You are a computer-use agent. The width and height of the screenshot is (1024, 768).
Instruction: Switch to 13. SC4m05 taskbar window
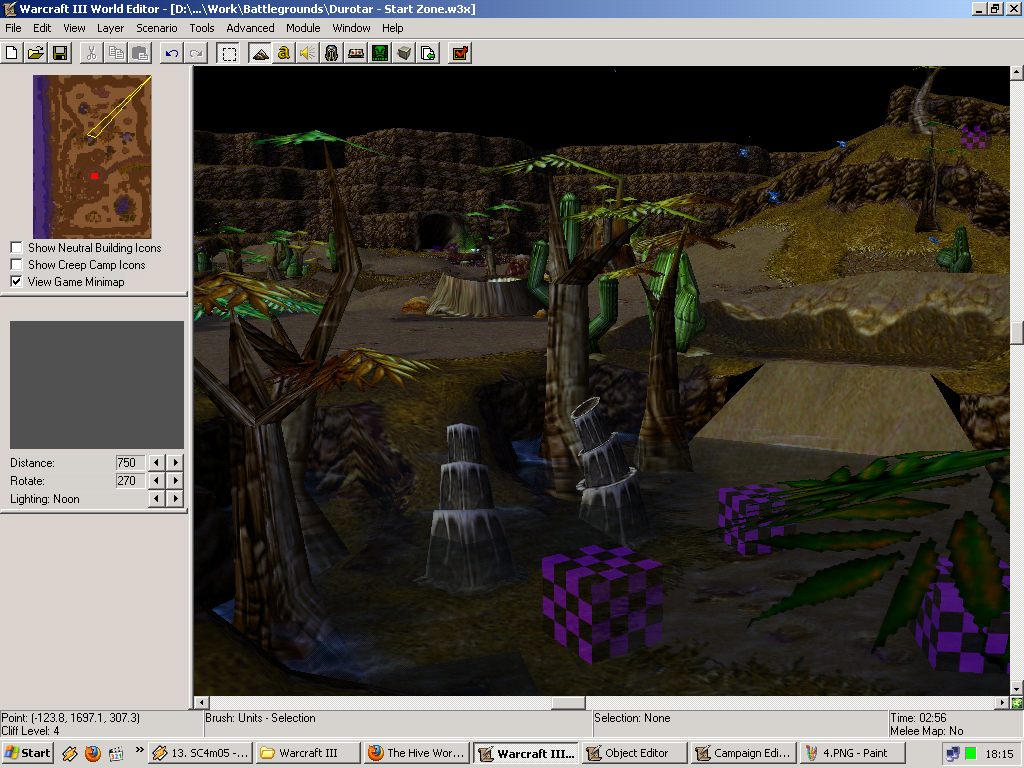[x=200, y=753]
